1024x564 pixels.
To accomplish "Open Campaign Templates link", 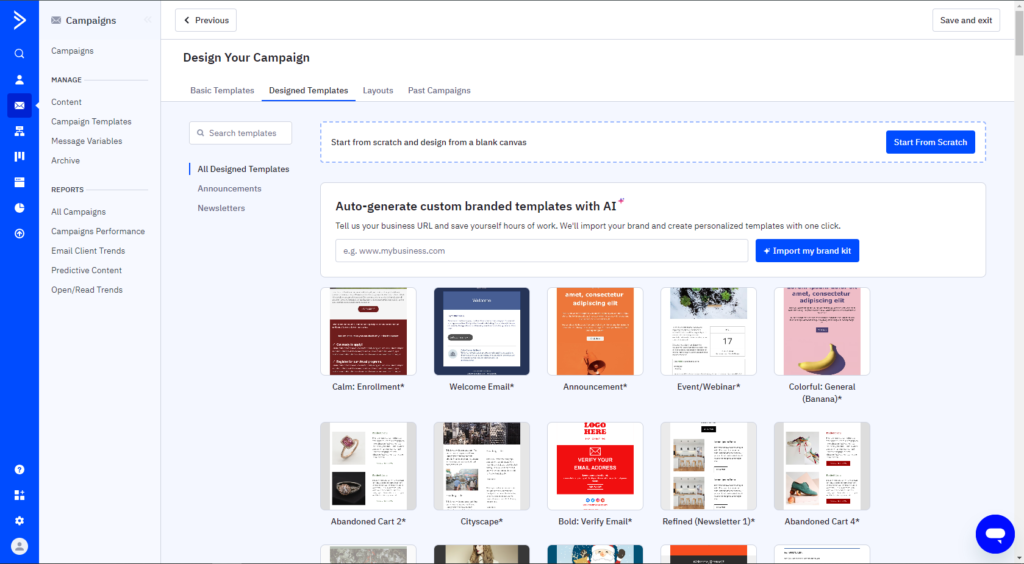I will click(x=91, y=121).
